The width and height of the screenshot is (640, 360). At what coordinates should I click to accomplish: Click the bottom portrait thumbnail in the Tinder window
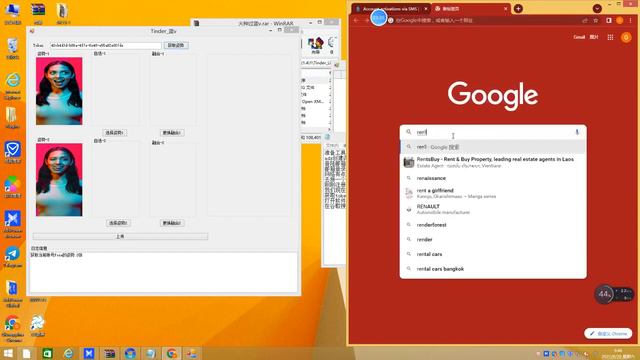[59, 180]
